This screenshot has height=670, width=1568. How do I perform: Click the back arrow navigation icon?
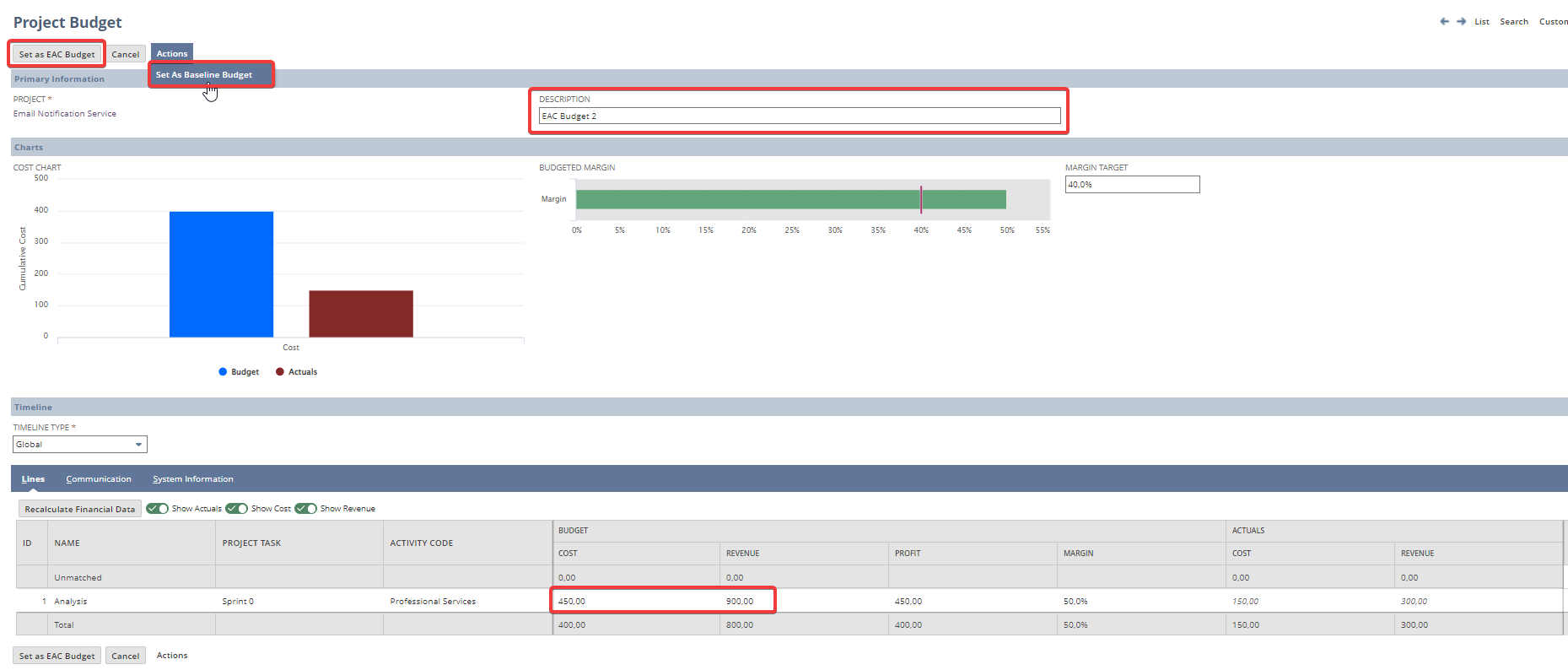(1444, 21)
